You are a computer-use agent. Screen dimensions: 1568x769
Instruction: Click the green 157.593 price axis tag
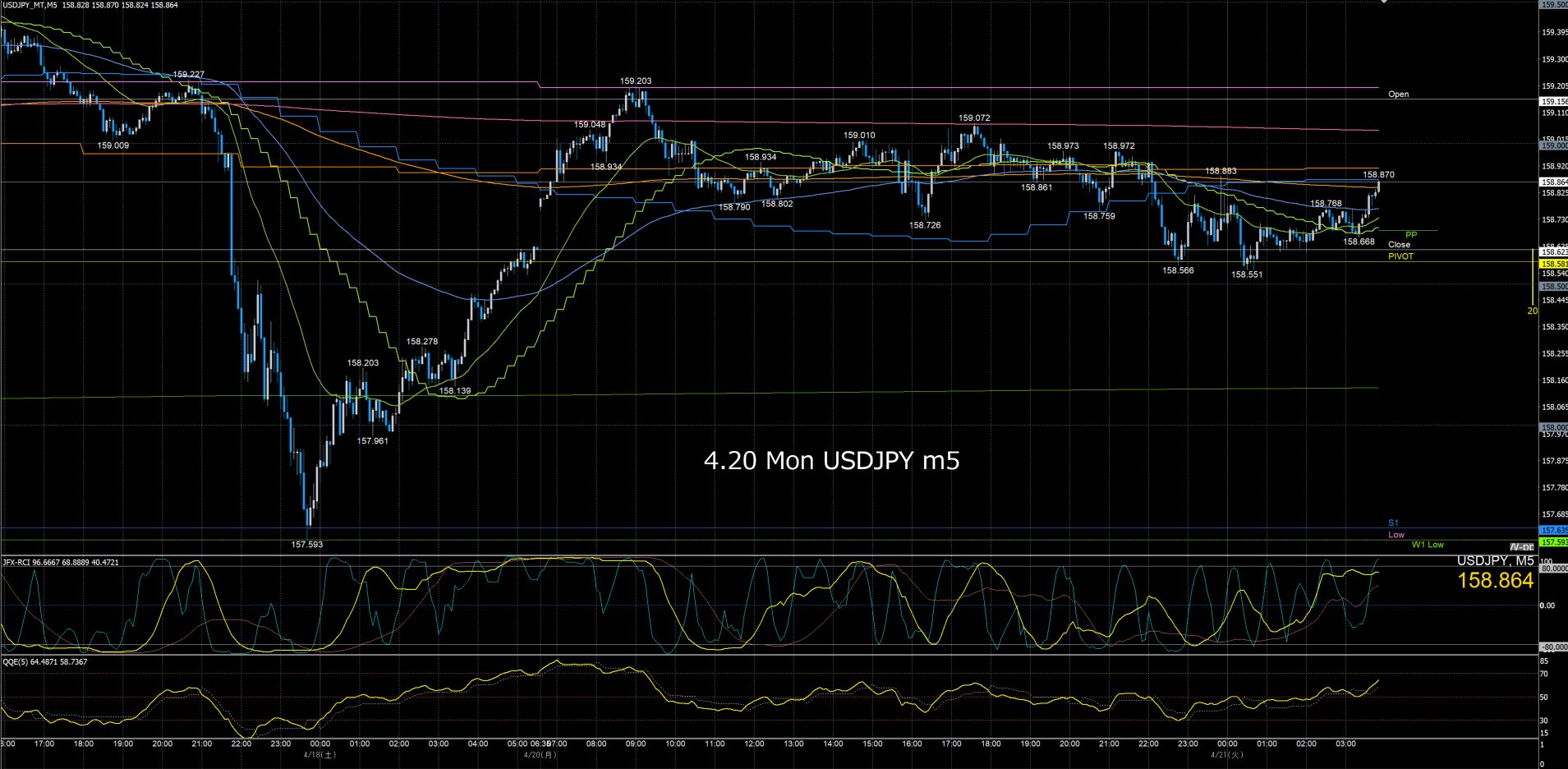(x=1552, y=542)
